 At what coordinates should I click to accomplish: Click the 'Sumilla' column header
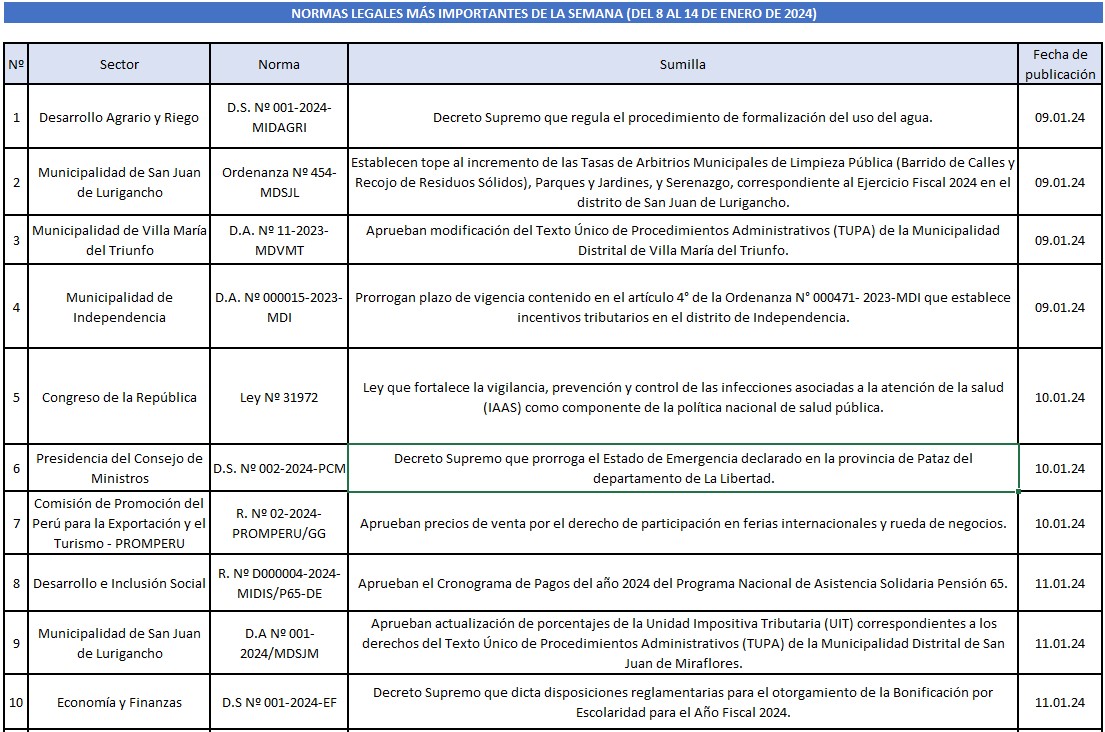(x=682, y=64)
